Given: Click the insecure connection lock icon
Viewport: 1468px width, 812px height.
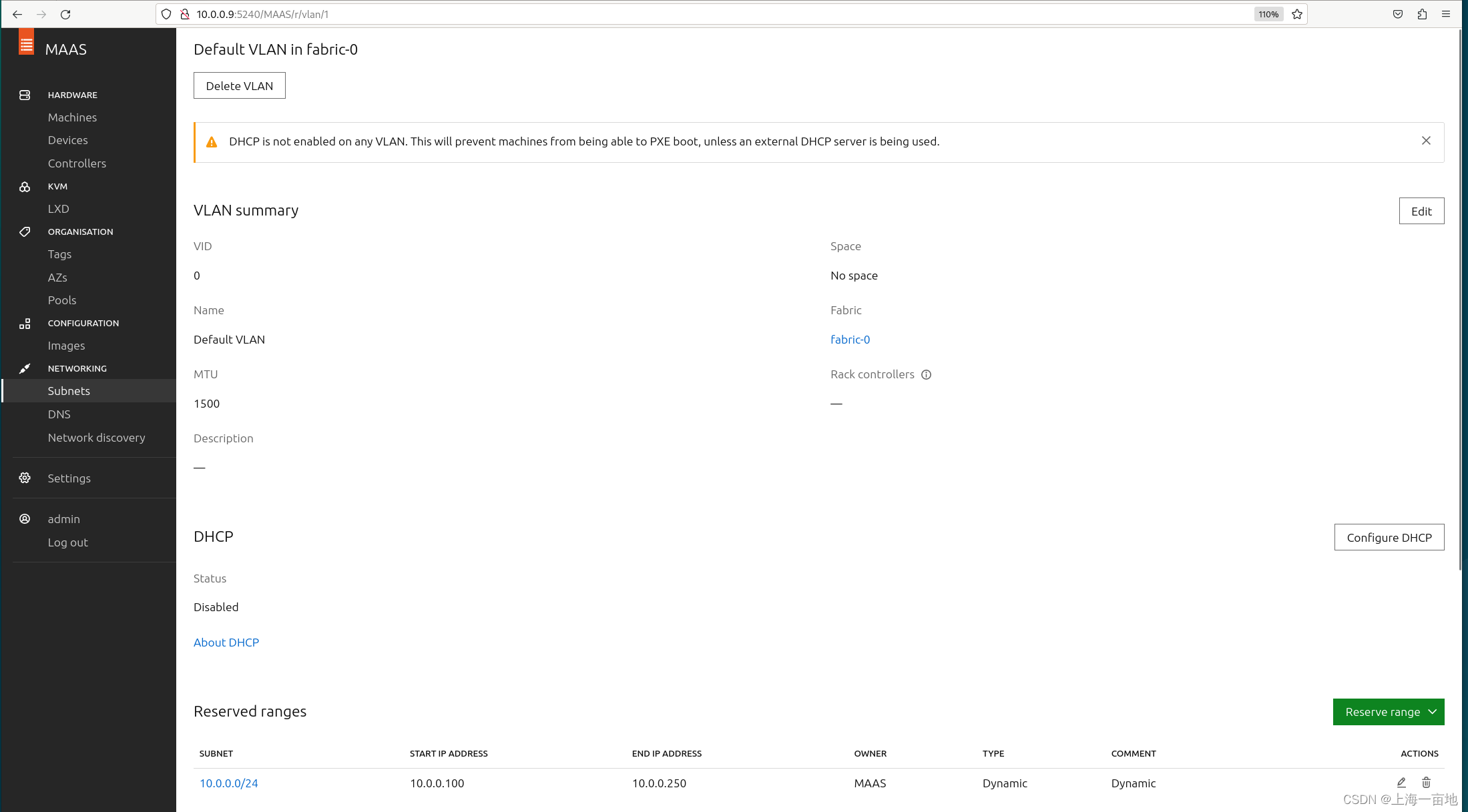Looking at the screenshot, I should coord(185,14).
